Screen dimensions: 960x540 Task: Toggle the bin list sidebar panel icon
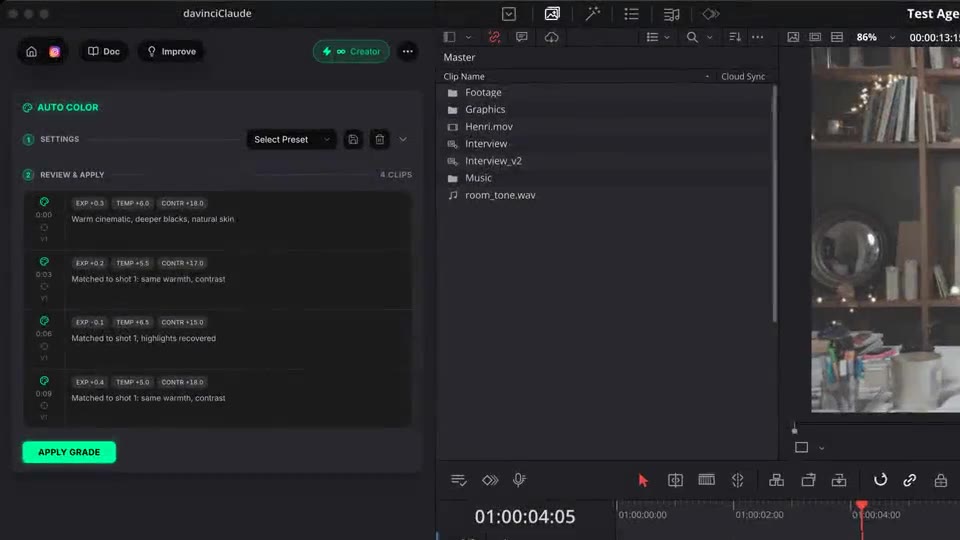(x=449, y=37)
